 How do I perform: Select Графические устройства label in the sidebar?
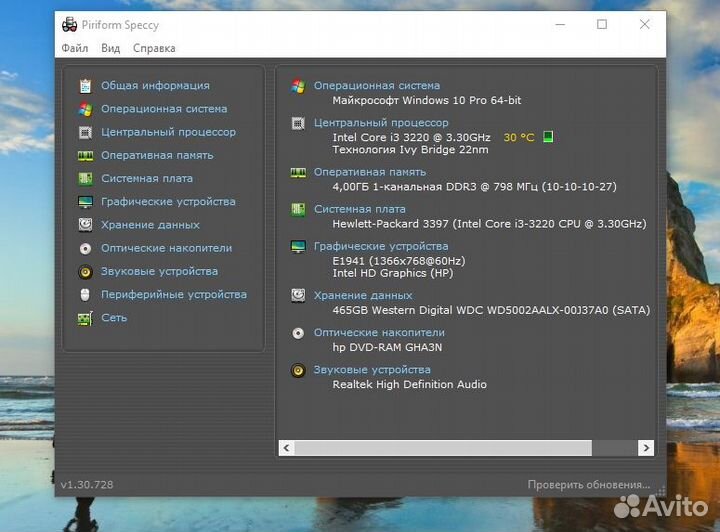168,202
